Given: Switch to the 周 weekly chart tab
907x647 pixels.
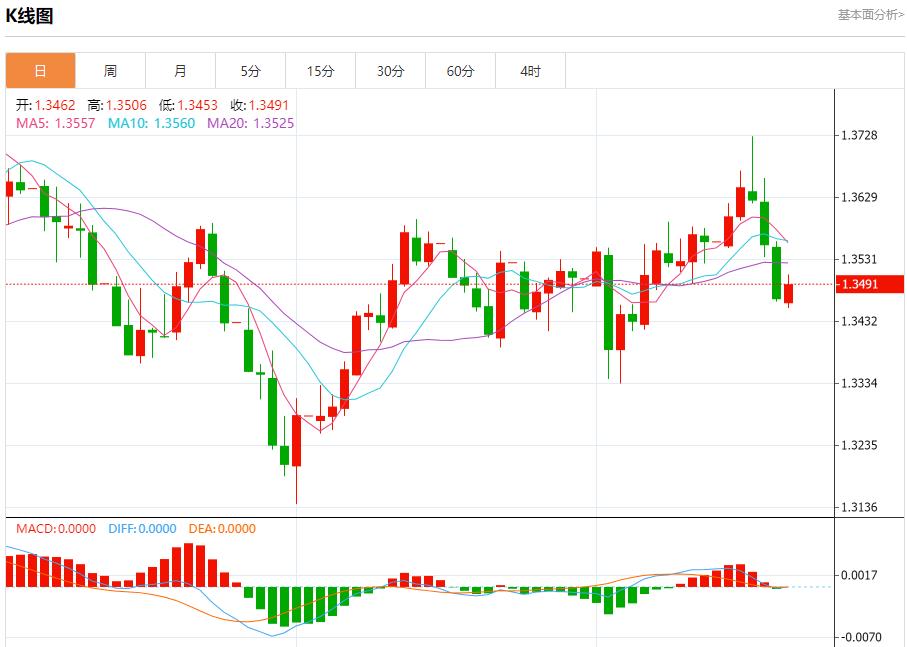Looking at the screenshot, I should (111, 70).
